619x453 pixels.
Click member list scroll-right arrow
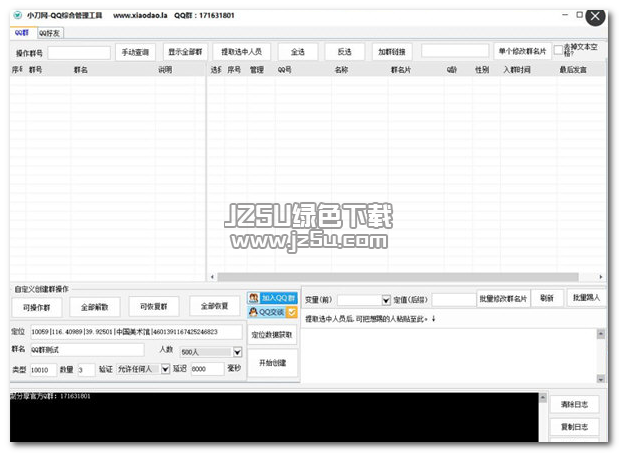point(601,277)
